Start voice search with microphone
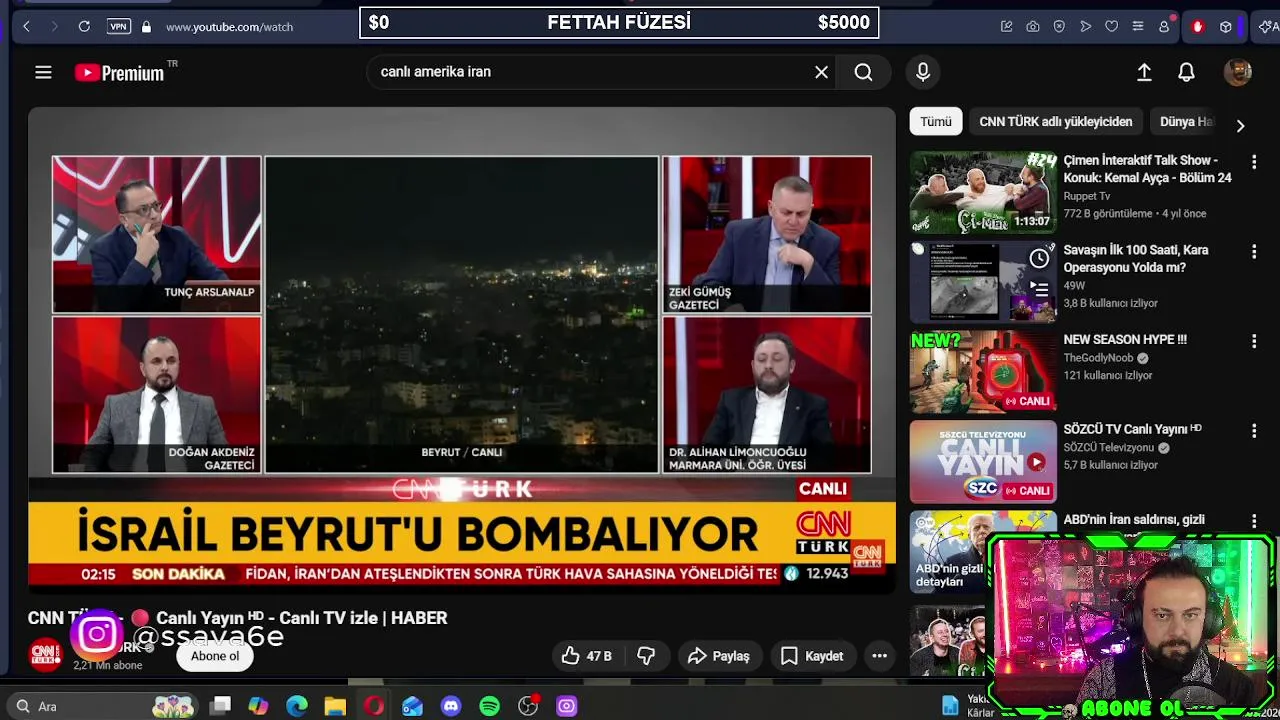 [x=923, y=72]
